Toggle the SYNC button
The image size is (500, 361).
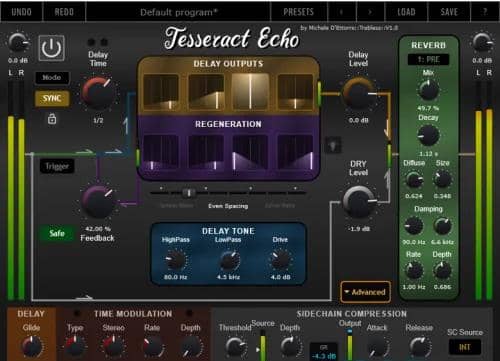(x=52, y=98)
